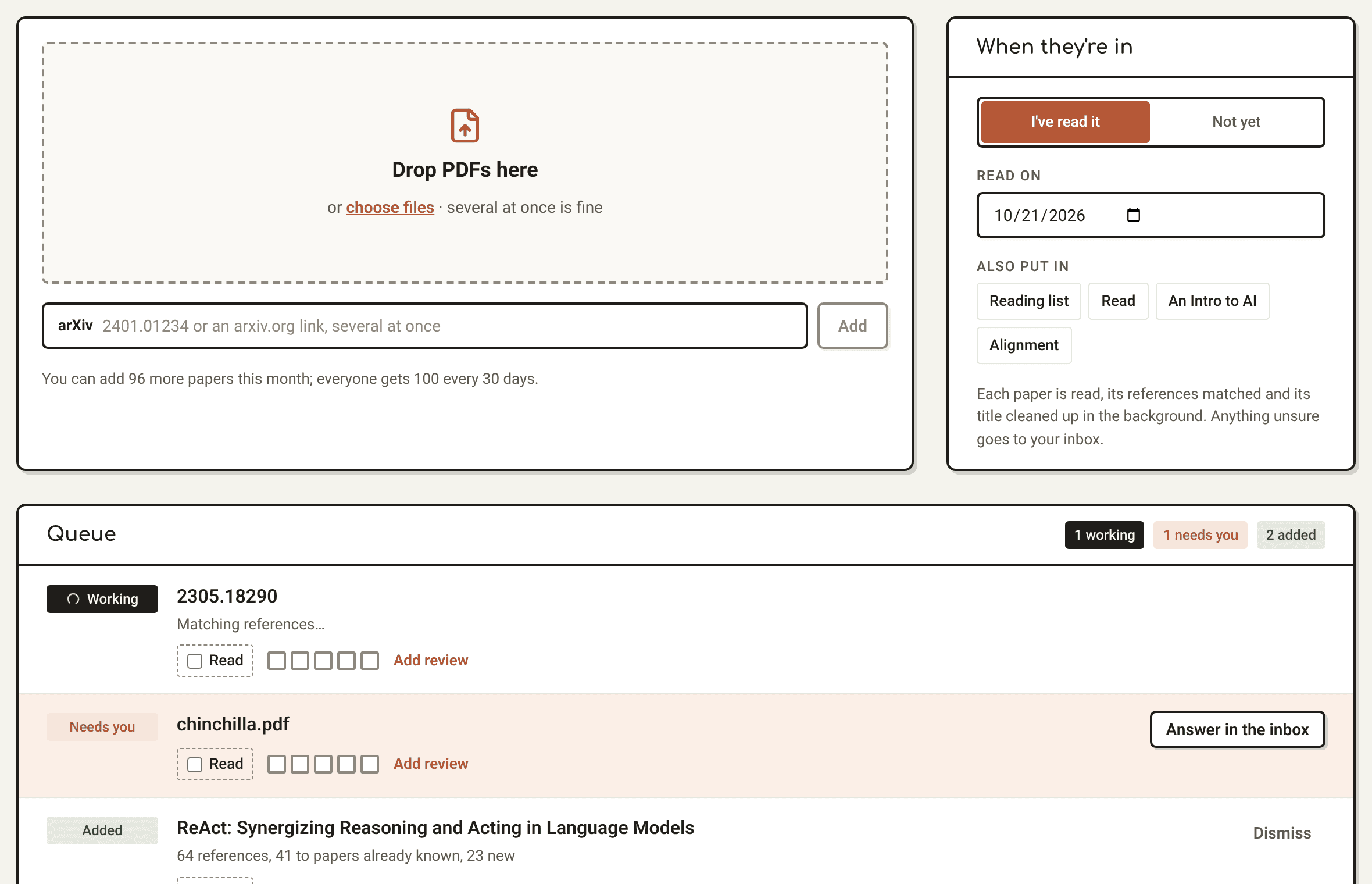Click the Needs you status badge
Viewport: 1372px width, 884px height.
pyautogui.click(x=102, y=727)
